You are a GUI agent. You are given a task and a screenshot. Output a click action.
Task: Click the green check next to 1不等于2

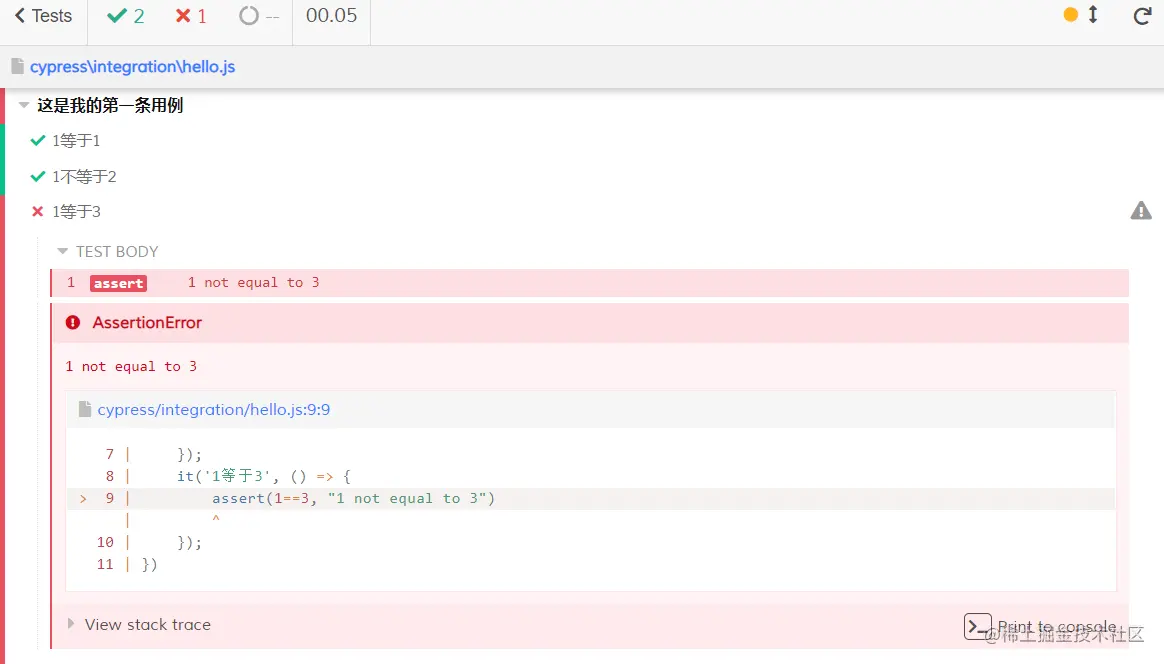coord(38,177)
